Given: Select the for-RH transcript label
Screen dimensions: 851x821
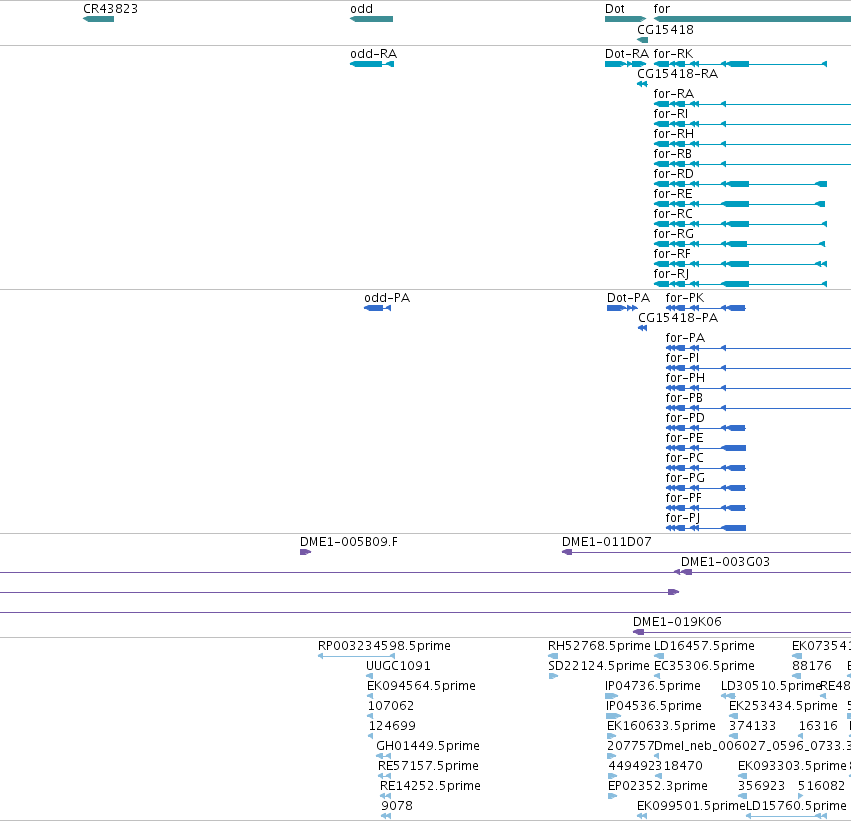Looking at the screenshot, I should (674, 134).
